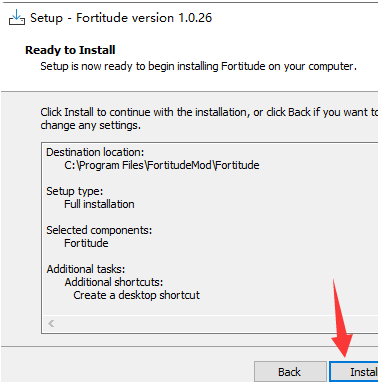Image resolution: width=378 pixels, height=382 pixels.
Task: Click the left scroll arrow in summary box
Action: (x=51, y=323)
